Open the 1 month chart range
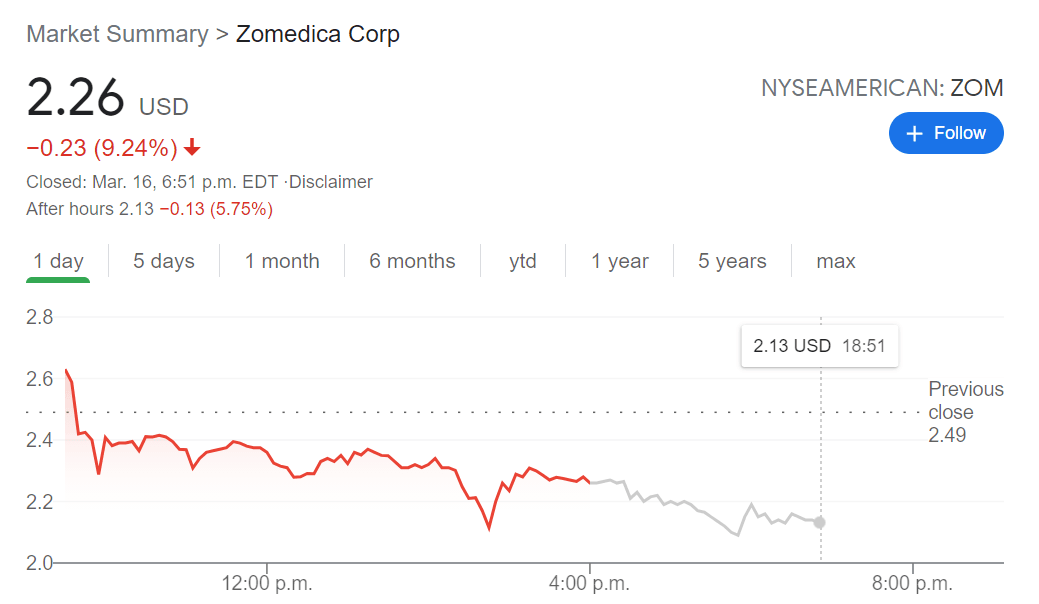 (282, 261)
